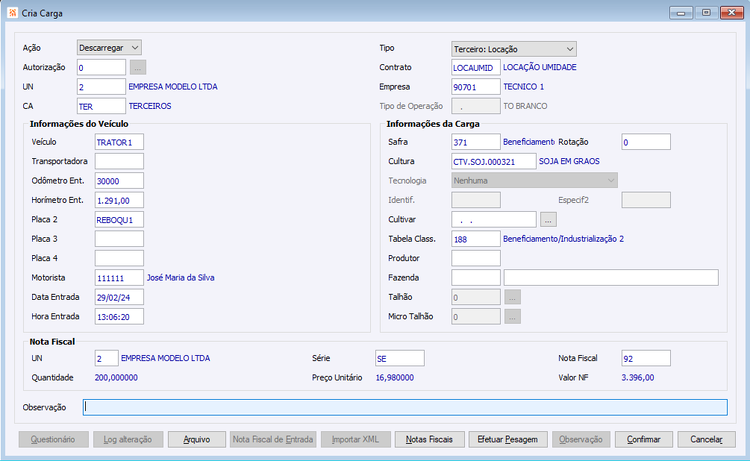Screen dimensions: 750x461
Task: Click the Importar XML button
Action: (355, 439)
